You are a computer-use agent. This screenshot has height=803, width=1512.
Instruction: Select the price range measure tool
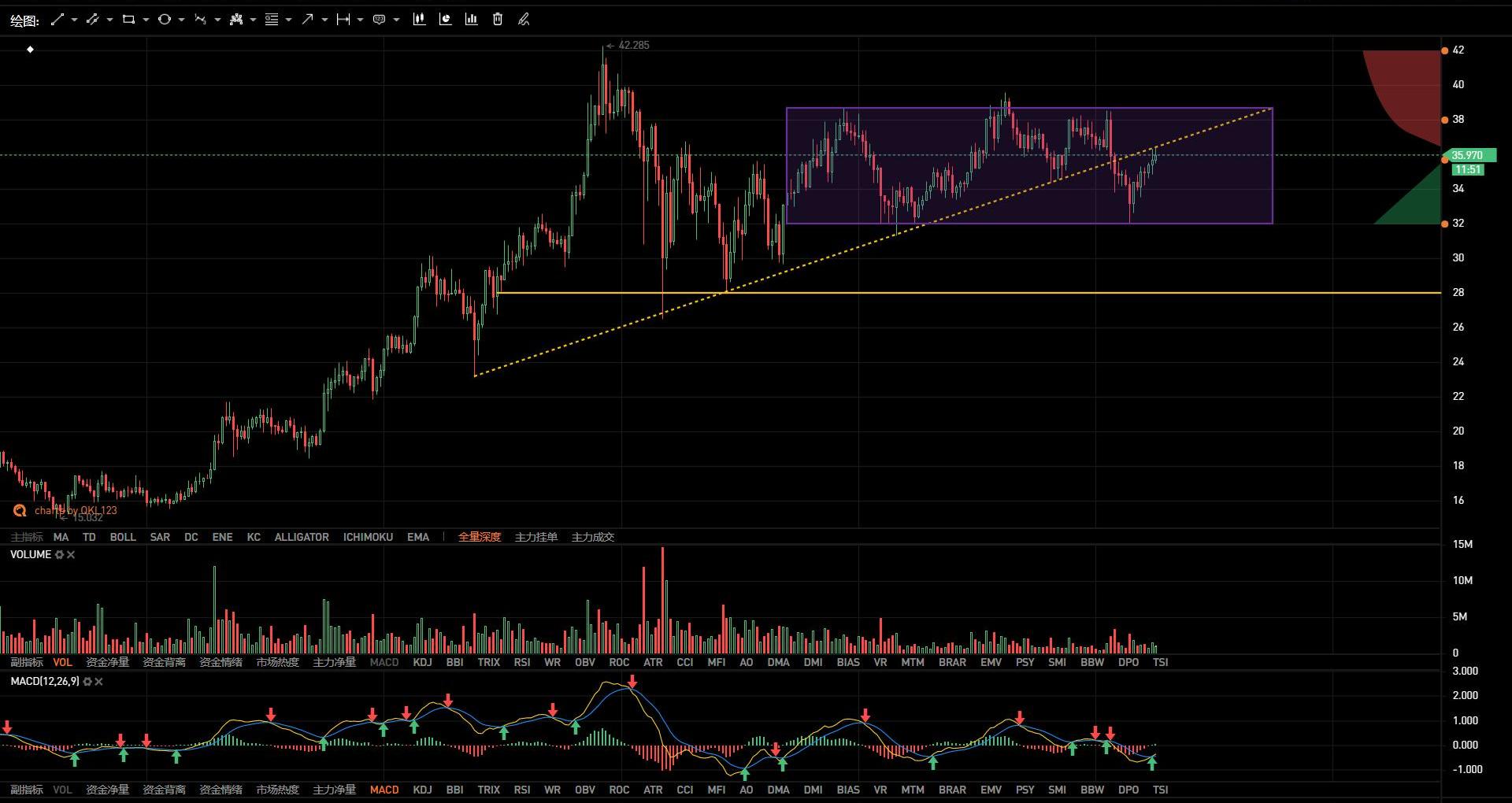[x=343, y=20]
